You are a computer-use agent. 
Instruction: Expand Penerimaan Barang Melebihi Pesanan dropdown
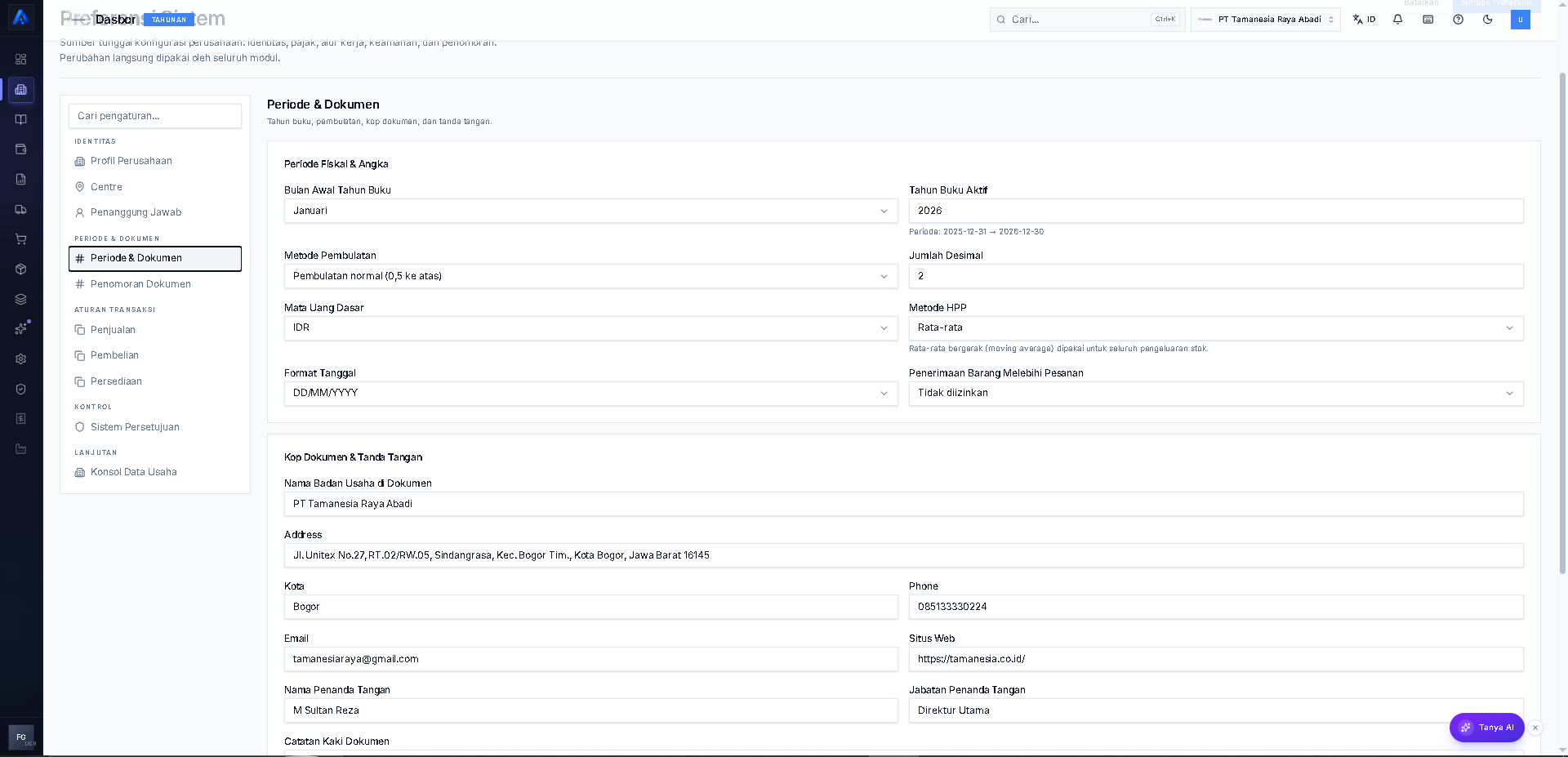click(1216, 393)
